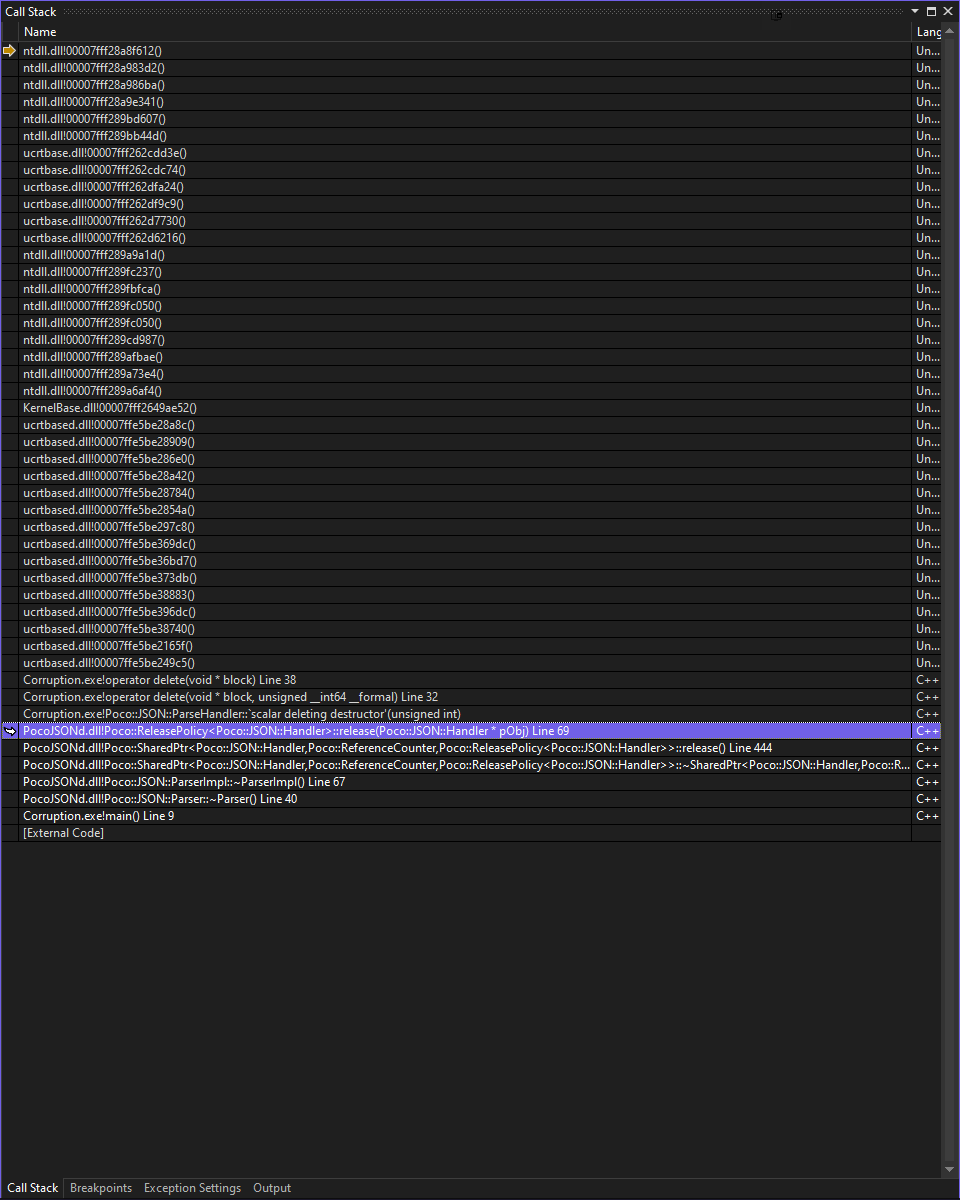
Task: Click the green arrow beside the ReleasePolicy frame
Action: (9, 731)
